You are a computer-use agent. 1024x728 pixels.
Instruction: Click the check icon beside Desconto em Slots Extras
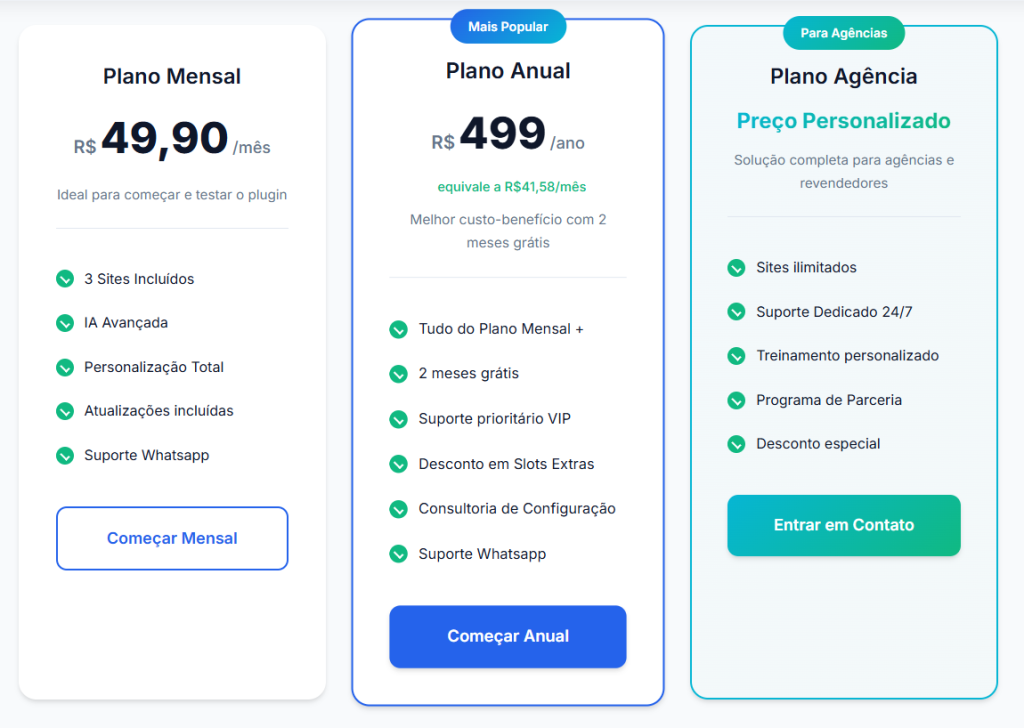click(398, 464)
